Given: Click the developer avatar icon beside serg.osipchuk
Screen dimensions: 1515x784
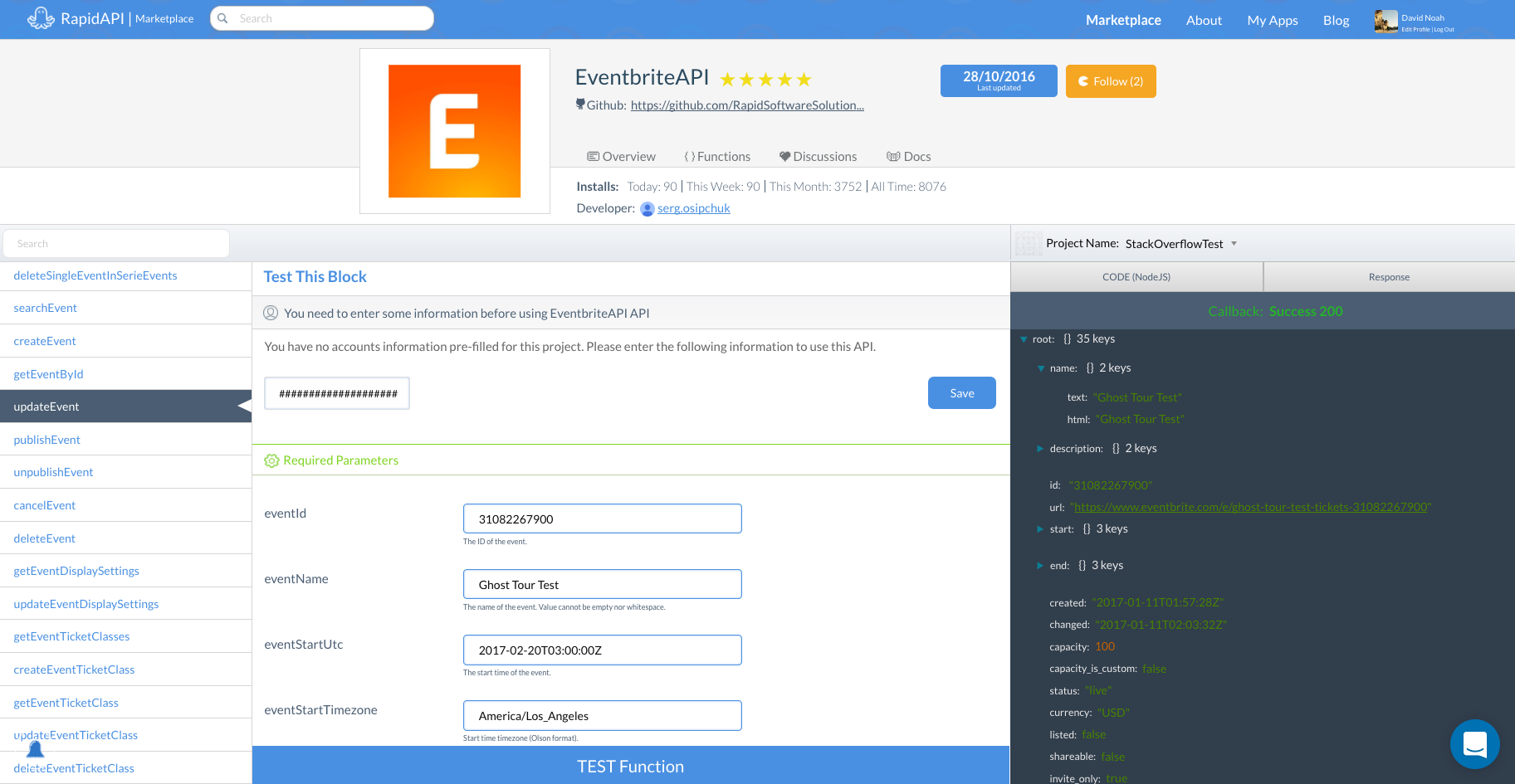Looking at the screenshot, I should pos(648,208).
